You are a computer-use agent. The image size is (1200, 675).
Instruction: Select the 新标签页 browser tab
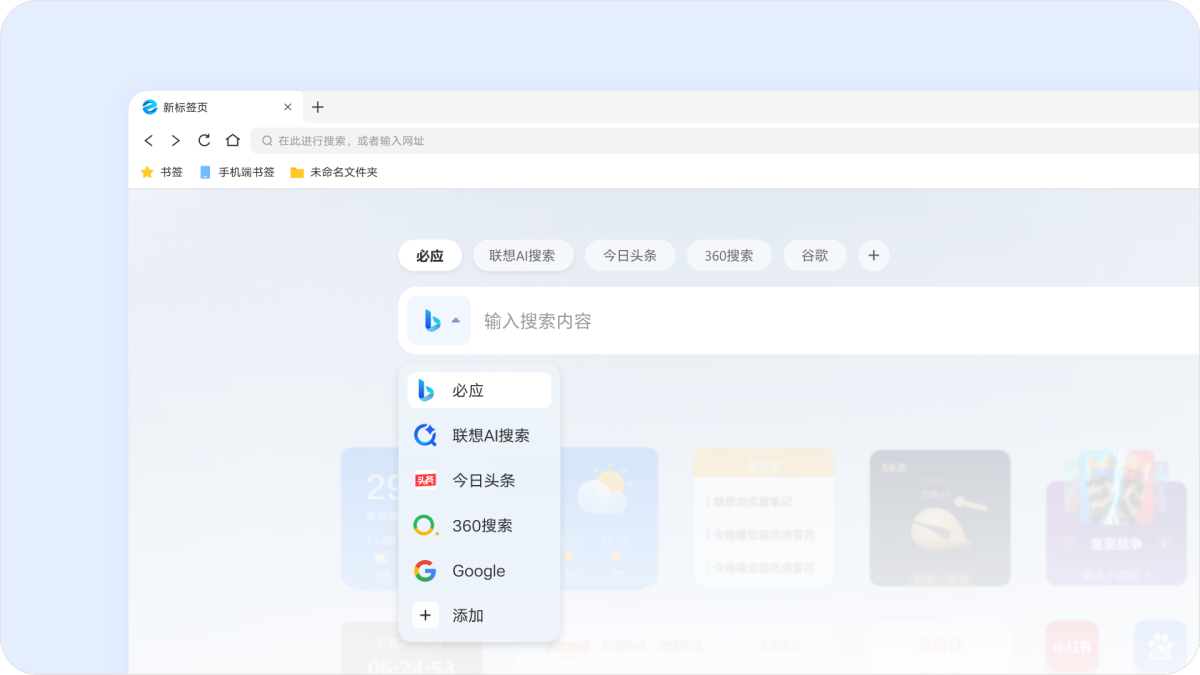[x=216, y=107]
